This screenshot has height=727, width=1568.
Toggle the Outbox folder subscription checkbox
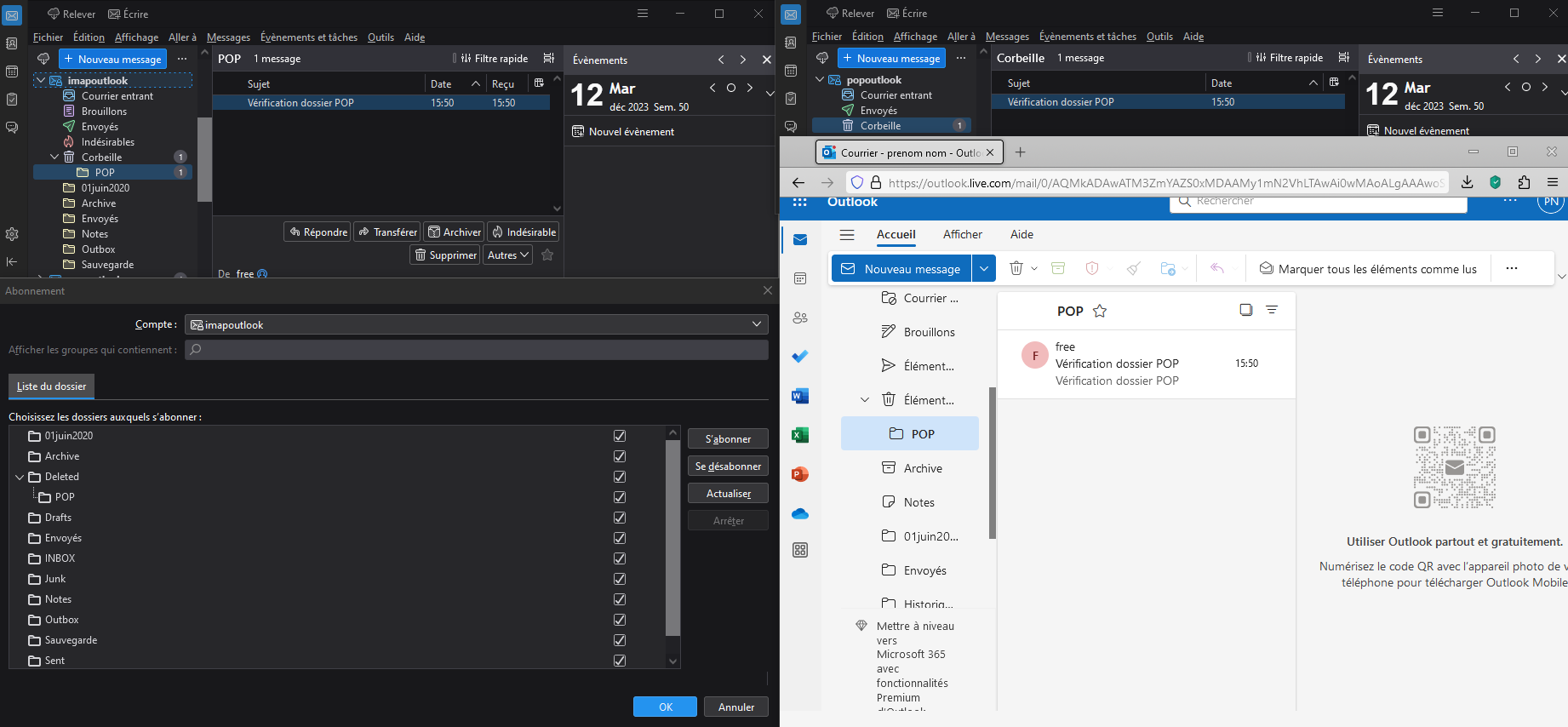tap(620, 620)
